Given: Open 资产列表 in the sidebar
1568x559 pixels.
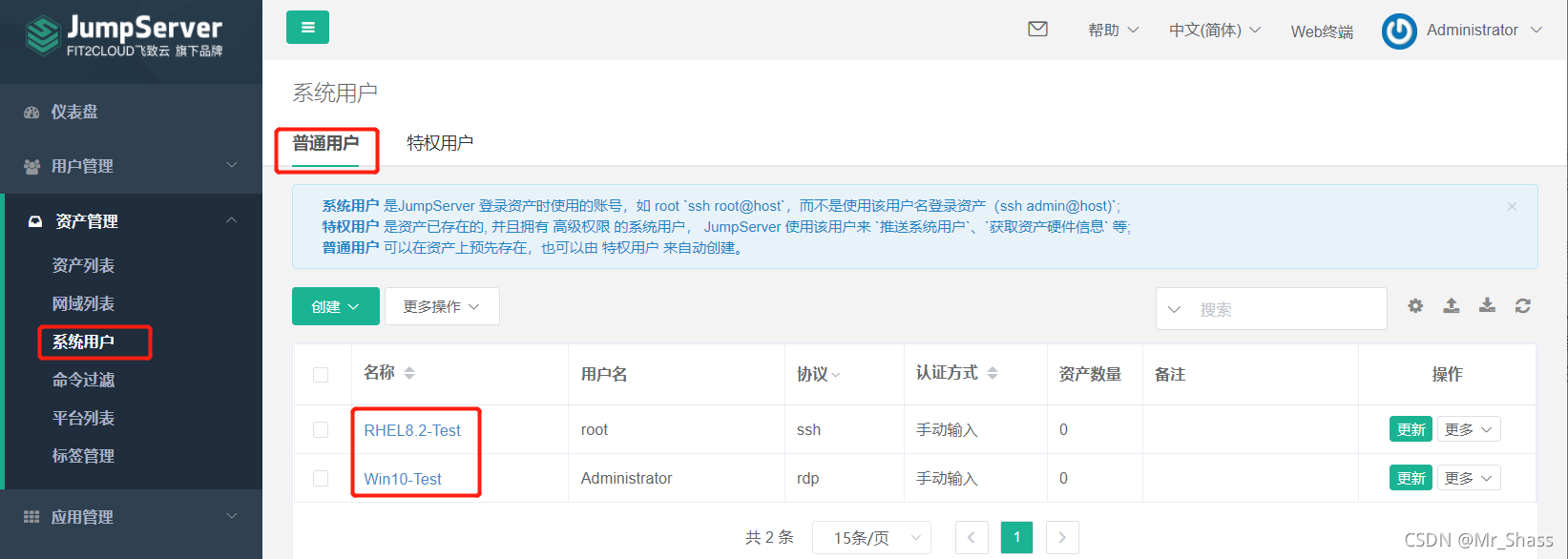Looking at the screenshot, I should [83, 265].
